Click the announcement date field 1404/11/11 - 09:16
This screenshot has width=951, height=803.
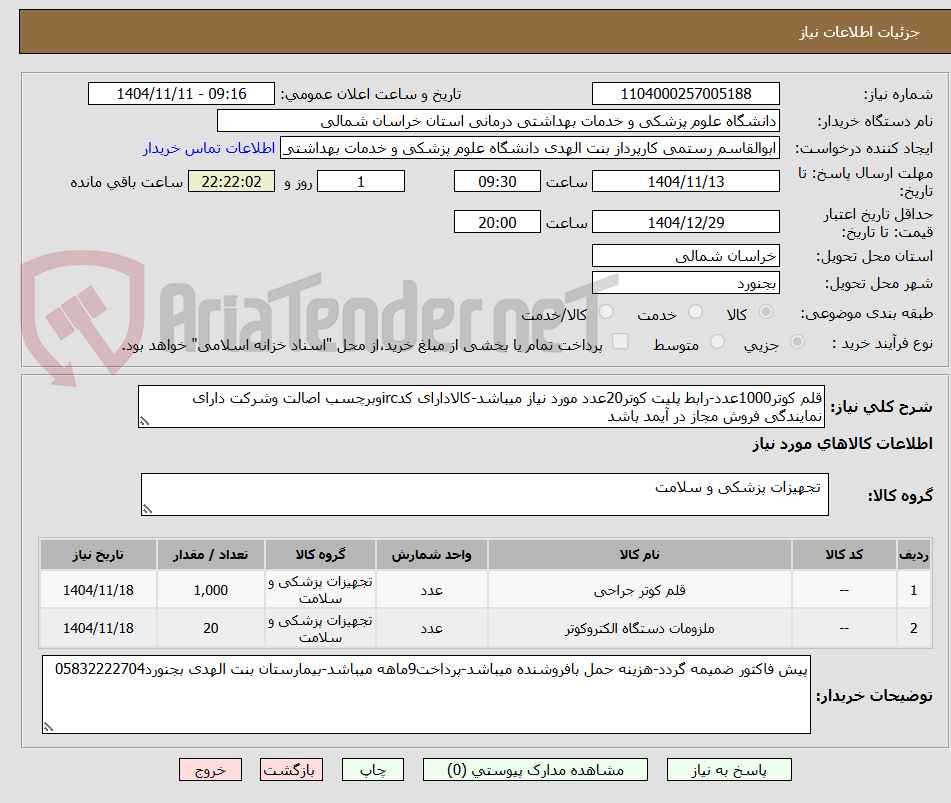tap(181, 94)
